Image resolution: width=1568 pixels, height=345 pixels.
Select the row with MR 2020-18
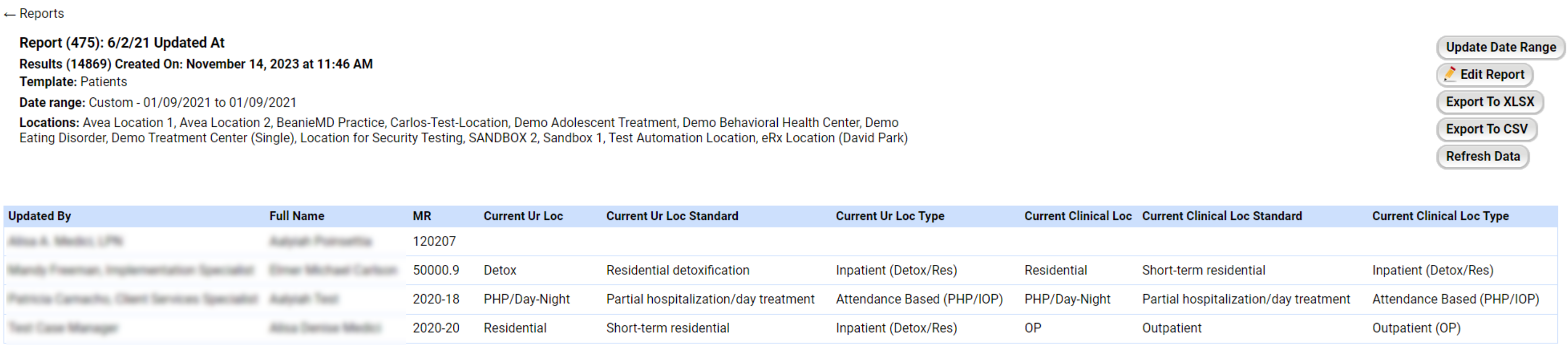tap(781, 300)
